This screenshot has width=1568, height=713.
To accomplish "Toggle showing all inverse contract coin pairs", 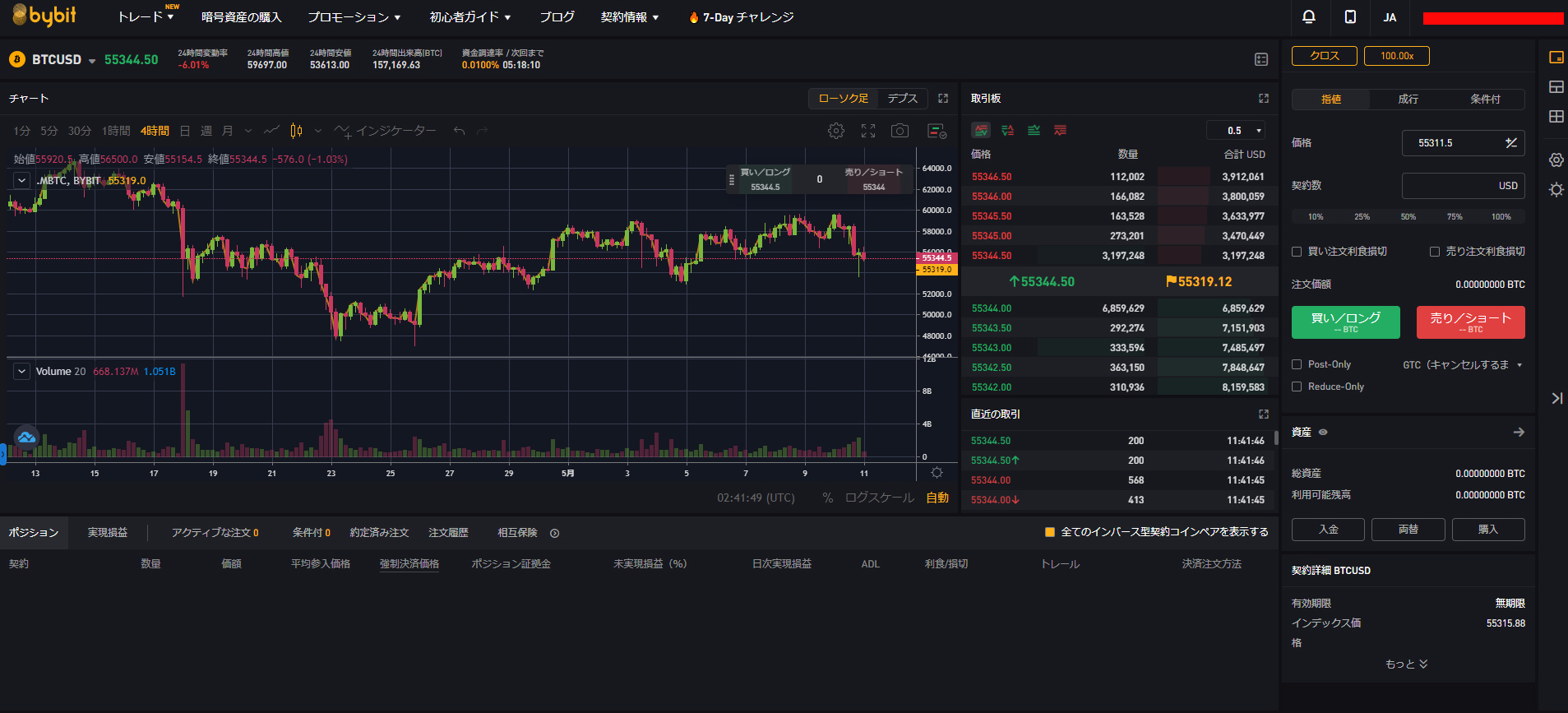I will [1050, 532].
